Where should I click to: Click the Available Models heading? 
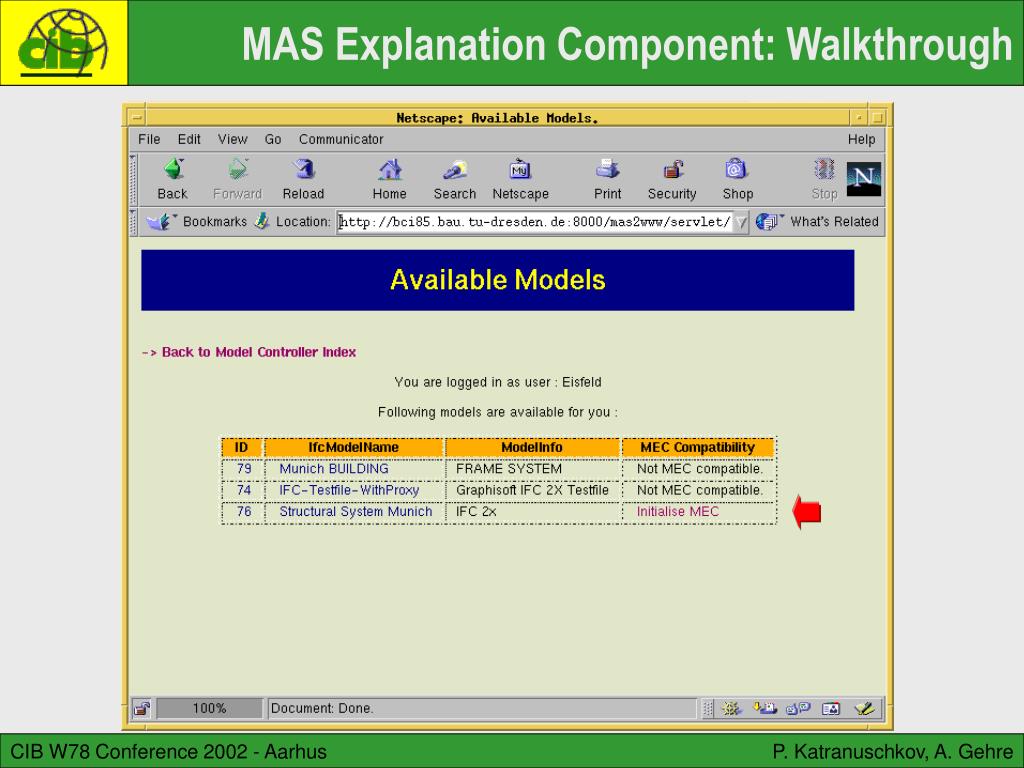(498, 280)
